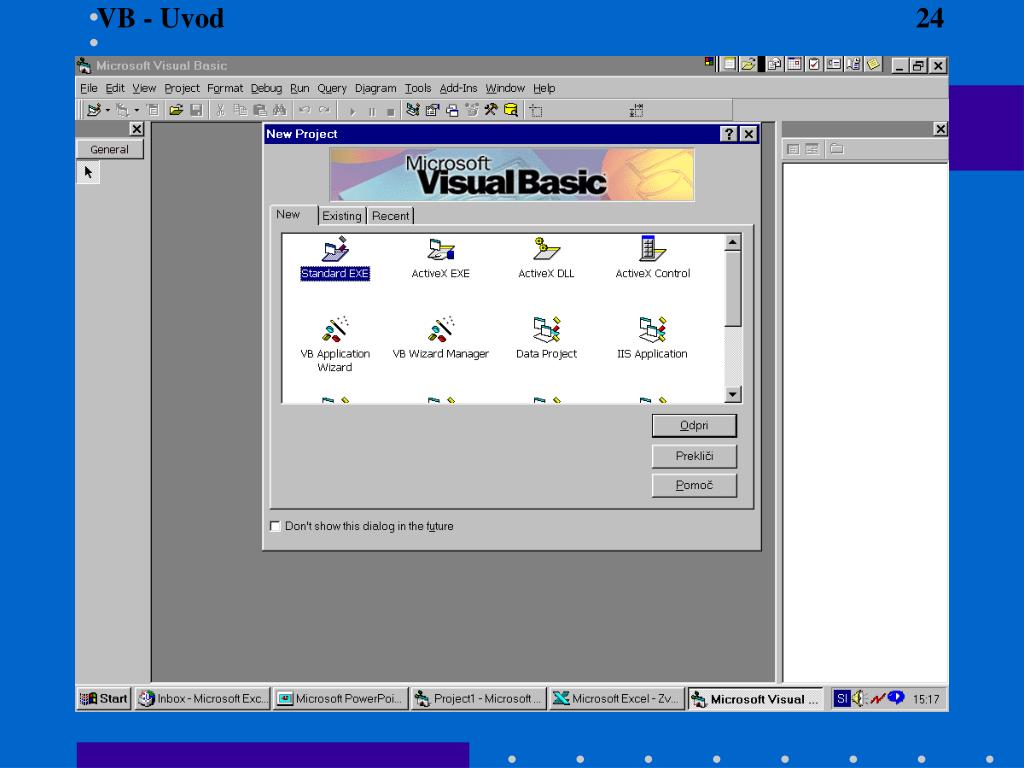Click the Paste clipboard icon
Screen dimensions: 1024x768
coord(260,110)
